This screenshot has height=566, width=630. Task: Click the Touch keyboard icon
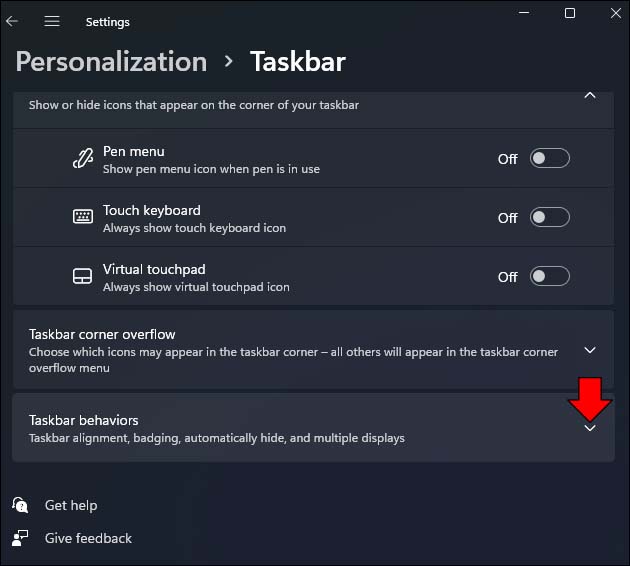click(x=83, y=217)
